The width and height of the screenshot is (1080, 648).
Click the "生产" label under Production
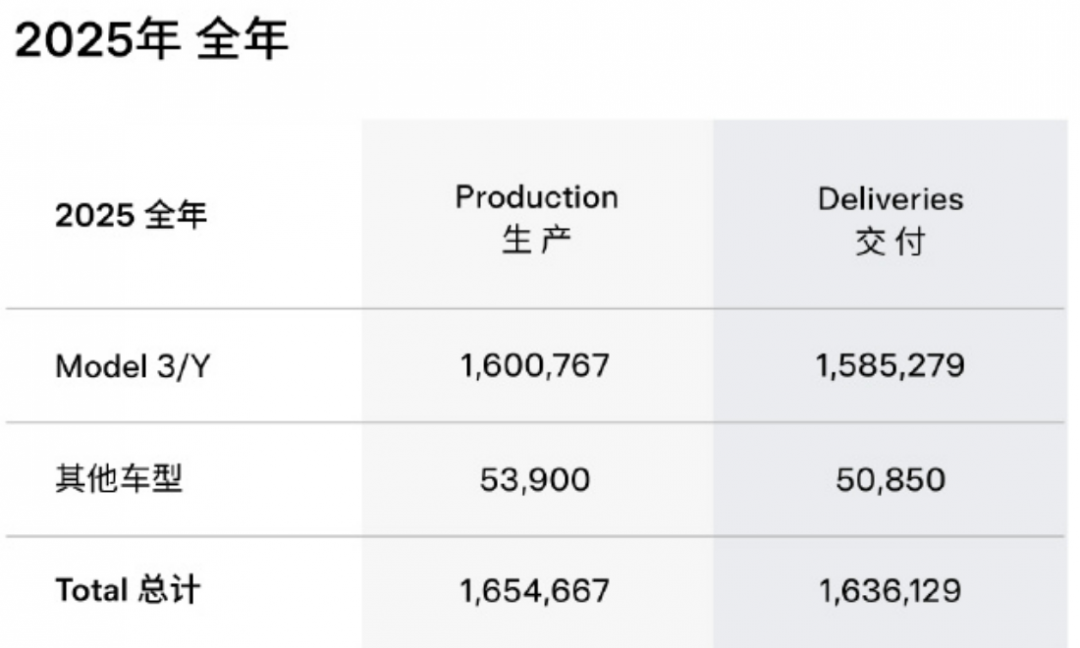pyautogui.click(x=536, y=241)
